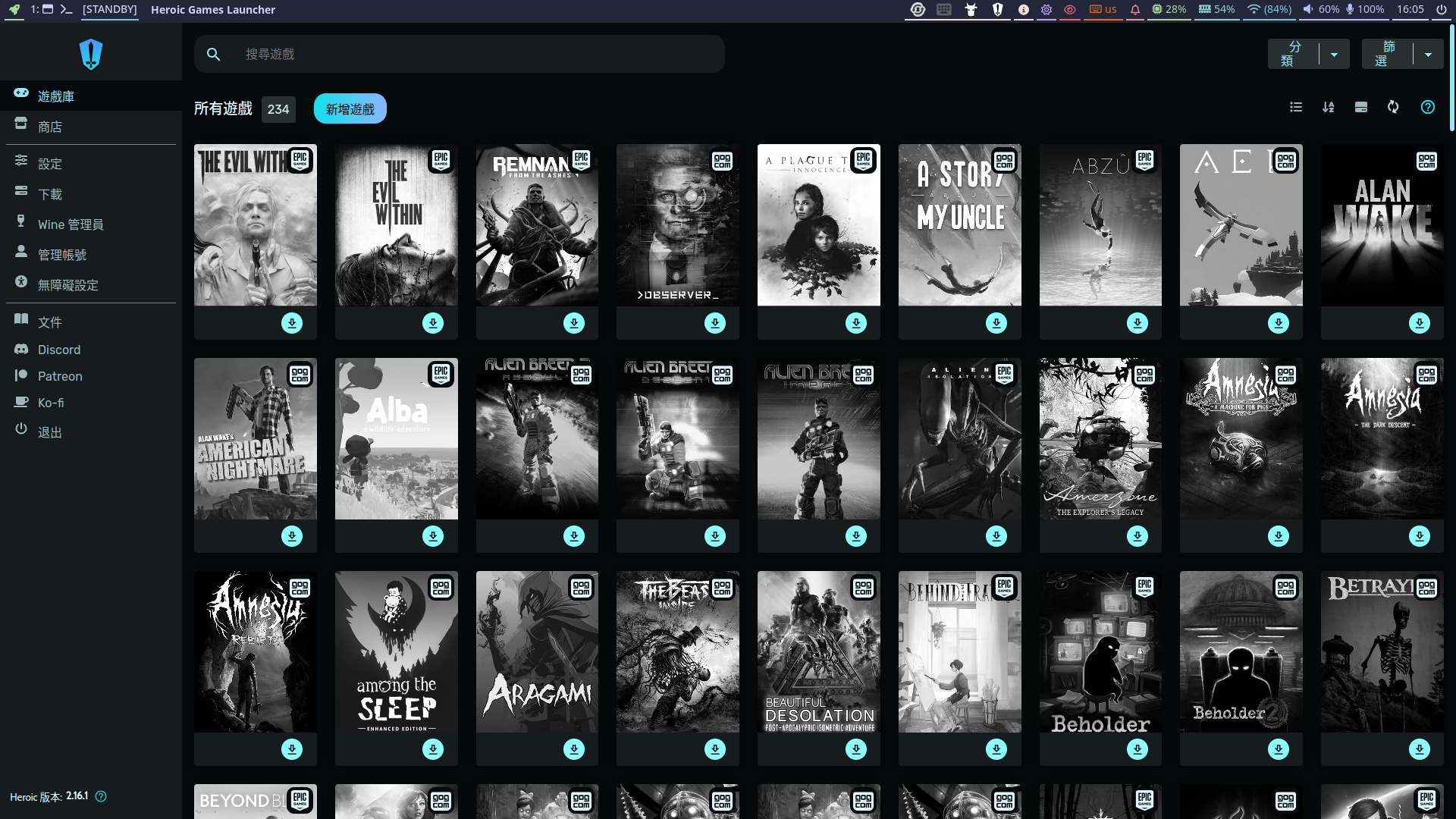This screenshot has height=819, width=1456.
Task: Click the 篩選 filter button
Action: tap(1388, 54)
